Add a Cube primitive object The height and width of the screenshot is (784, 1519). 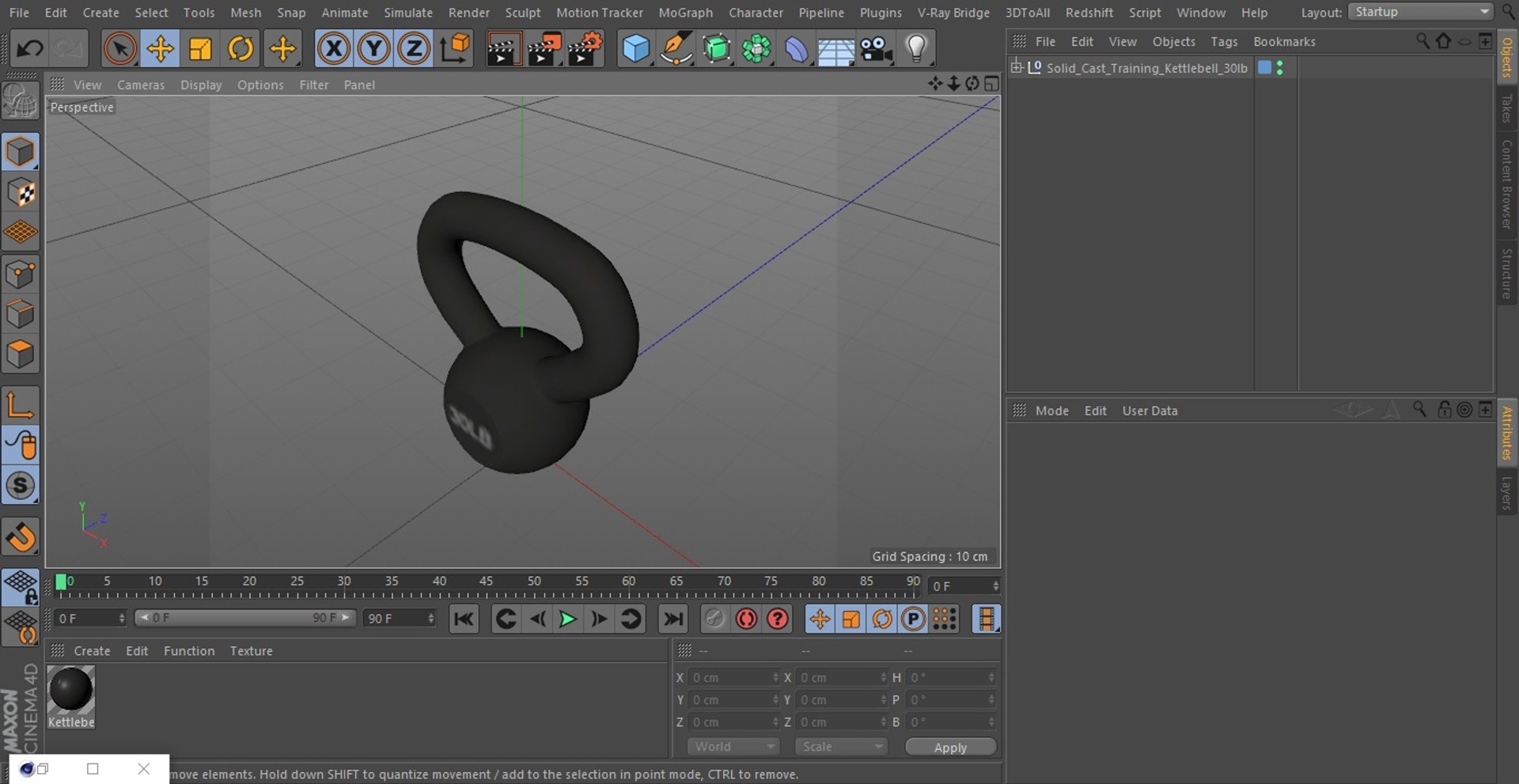pos(636,49)
